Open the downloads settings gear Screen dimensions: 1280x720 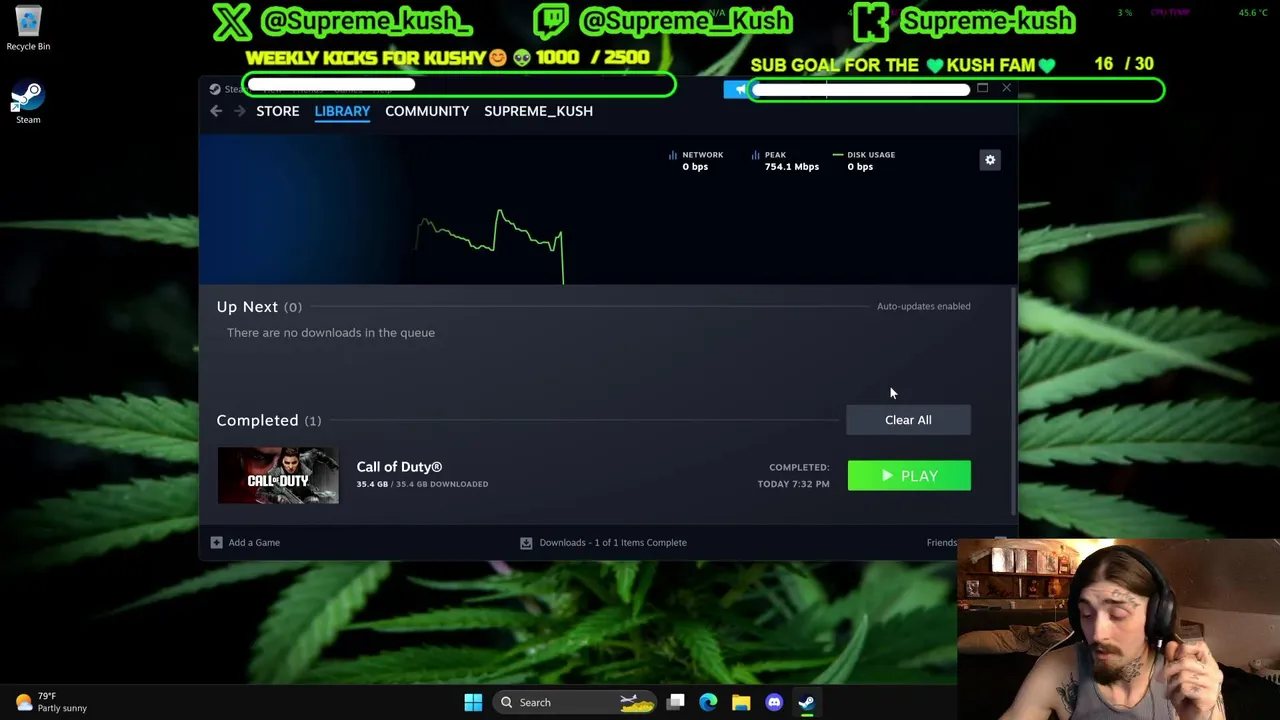tap(990, 160)
